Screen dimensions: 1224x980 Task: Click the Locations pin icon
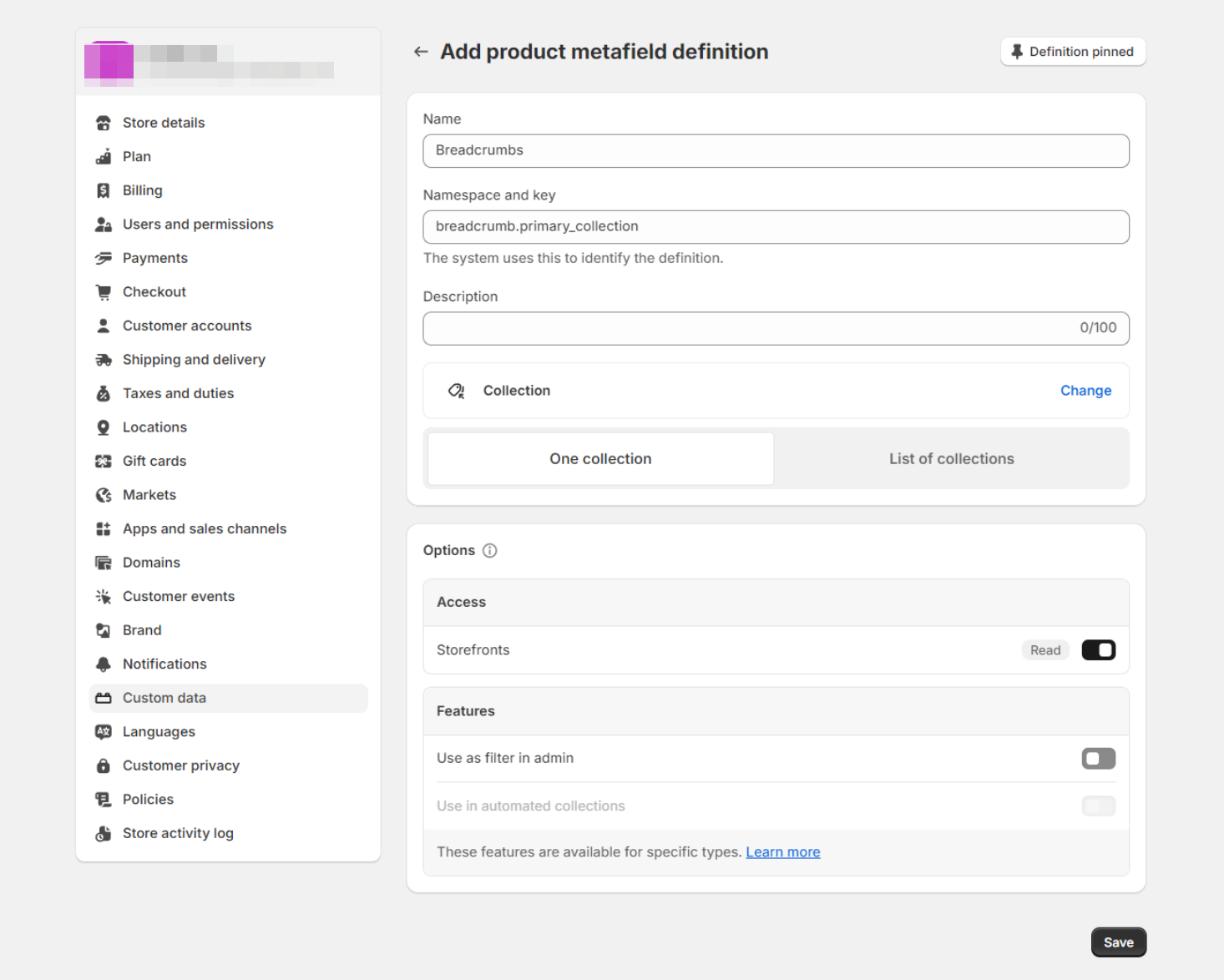coord(104,427)
